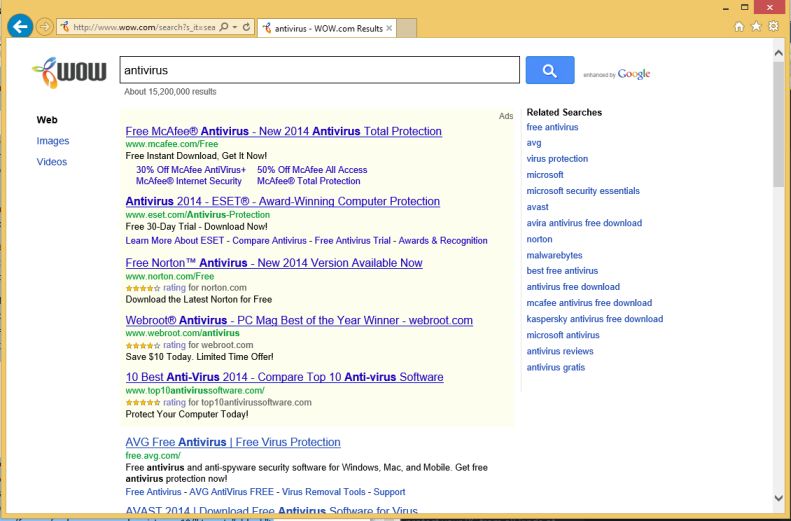The image size is (791, 521).
Task: Click the Favorites star icon
Action: coord(756,26)
